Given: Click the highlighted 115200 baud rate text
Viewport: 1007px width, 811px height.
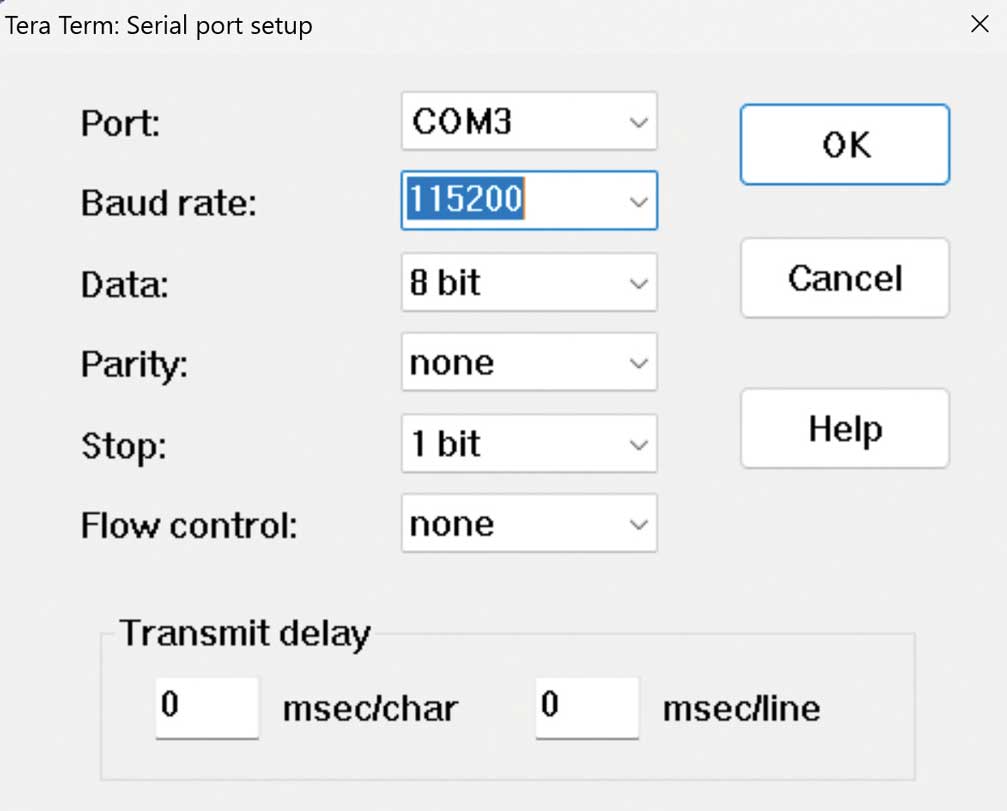Looking at the screenshot, I should click(465, 200).
